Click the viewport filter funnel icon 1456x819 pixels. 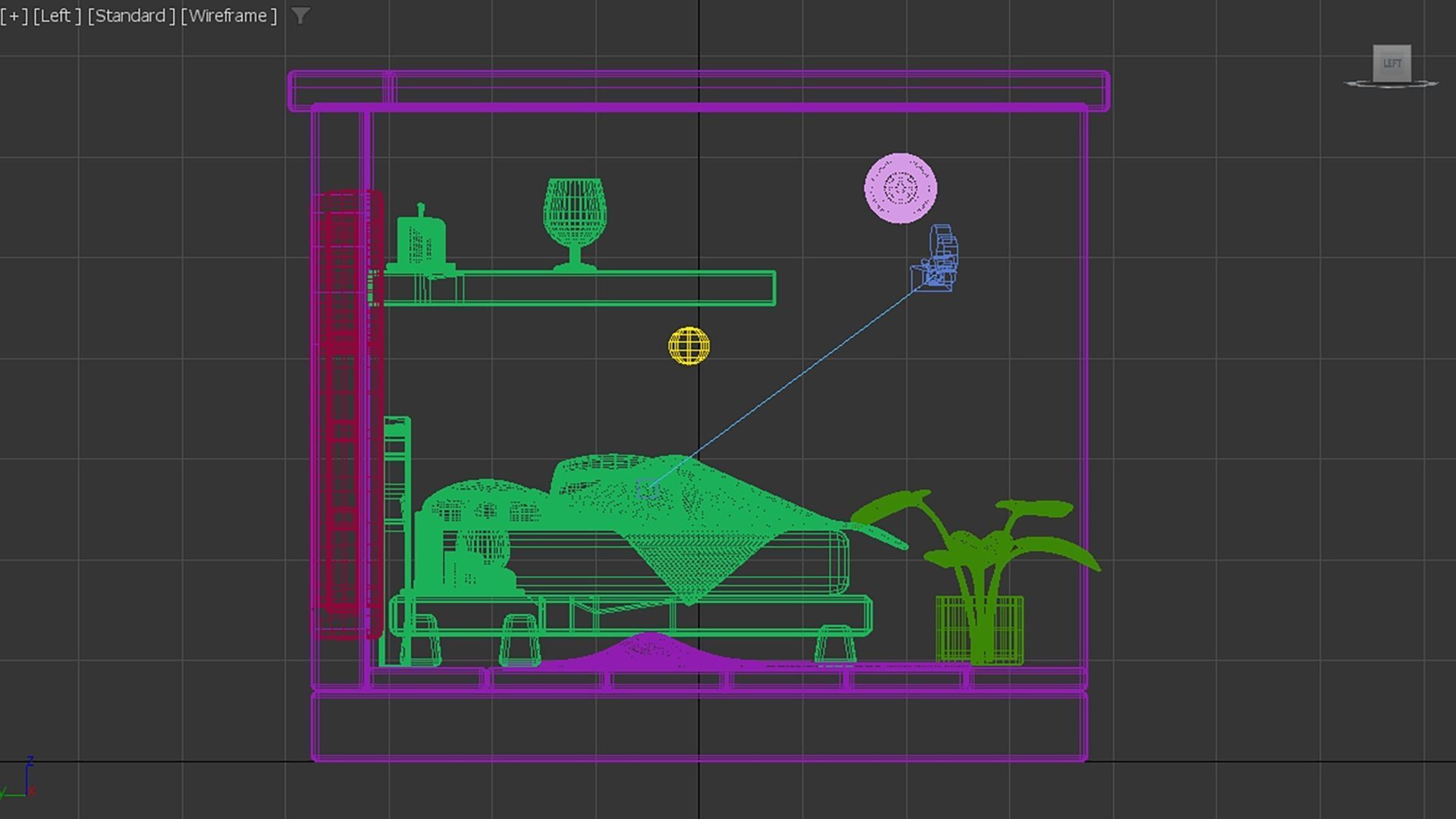pyautogui.click(x=300, y=16)
